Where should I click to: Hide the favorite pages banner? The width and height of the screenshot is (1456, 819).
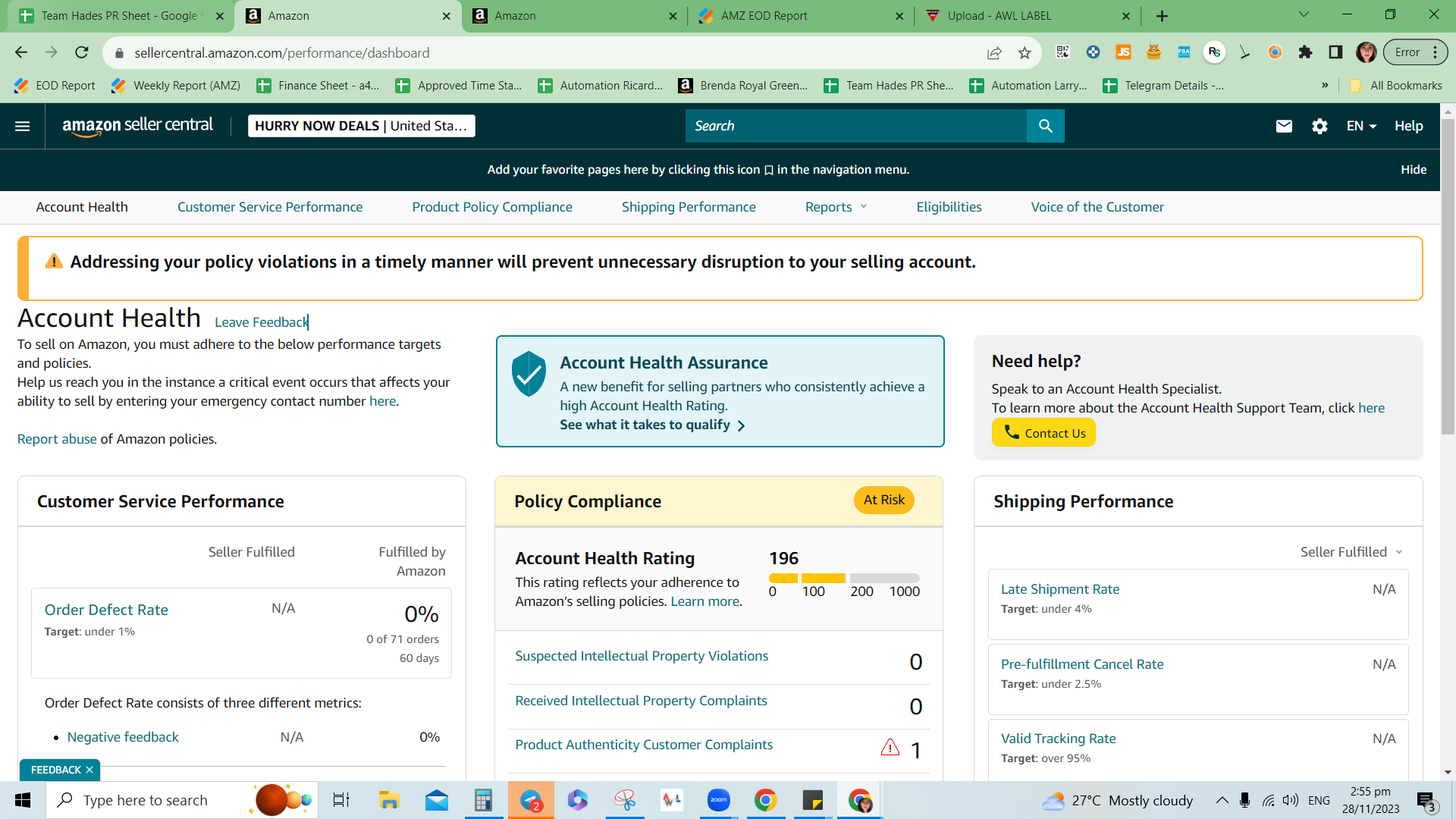point(1414,170)
